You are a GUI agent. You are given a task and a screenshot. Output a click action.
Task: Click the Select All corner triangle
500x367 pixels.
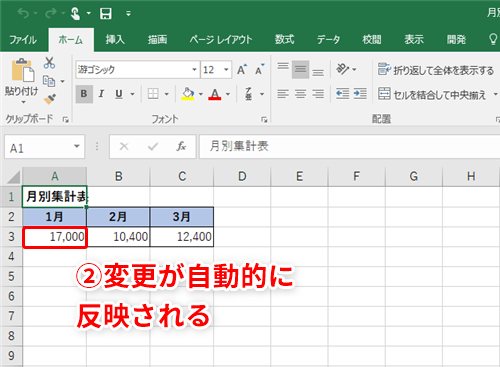pyautogui.click(x=13, y=177)
